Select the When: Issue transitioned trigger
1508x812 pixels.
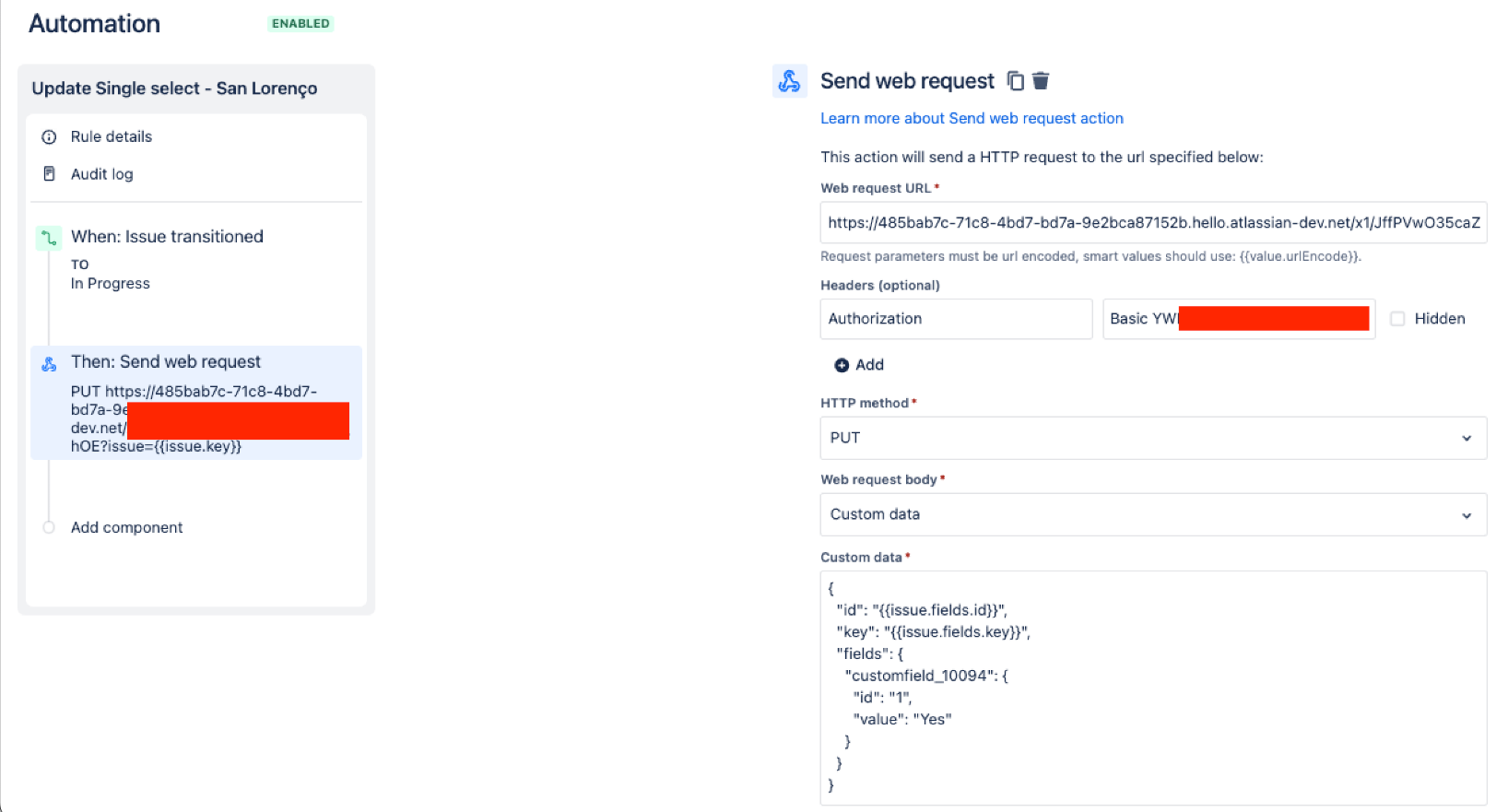pos(167,237)
